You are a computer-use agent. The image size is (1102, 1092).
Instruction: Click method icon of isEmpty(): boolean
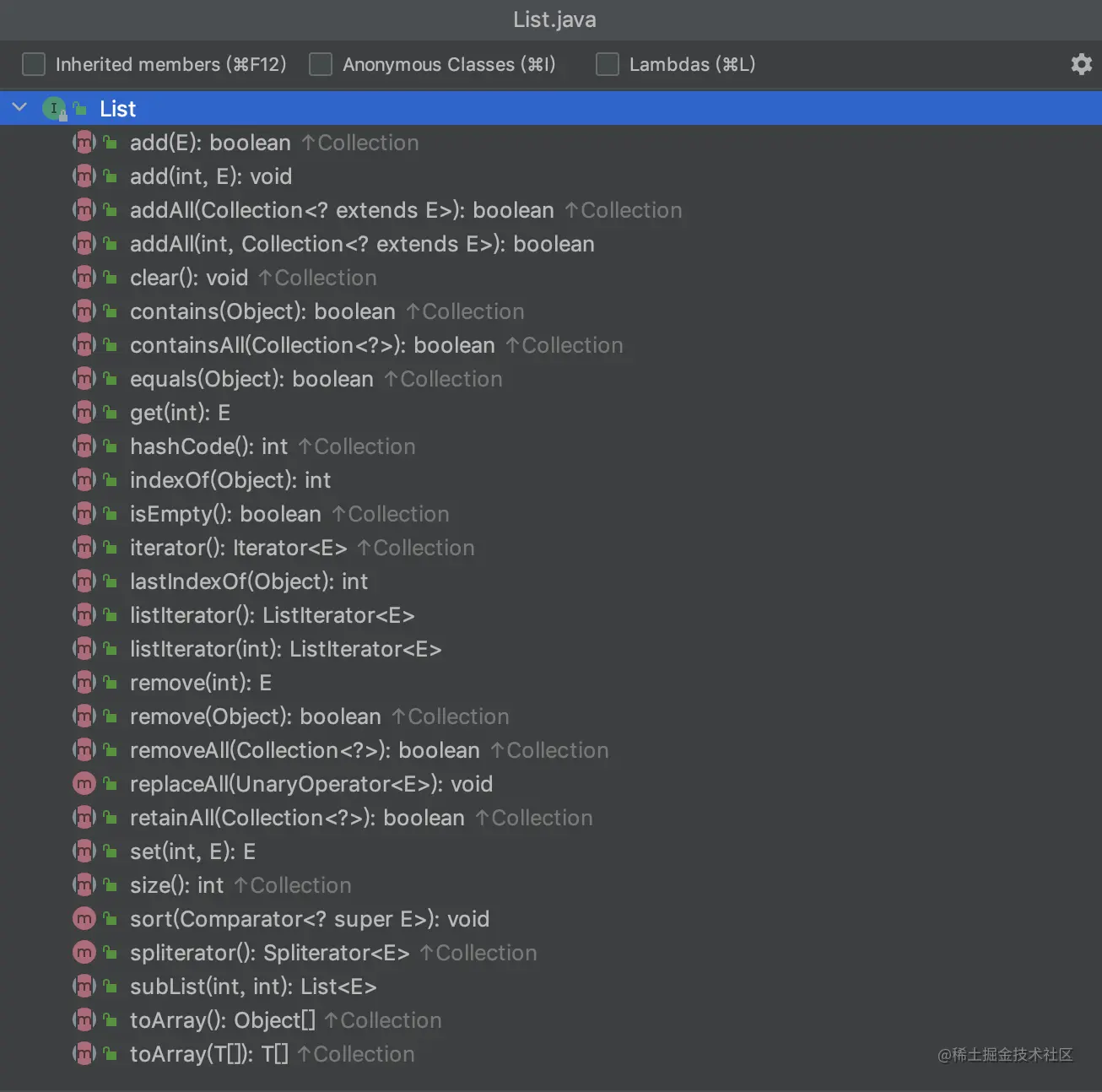[x=84, y=513]
